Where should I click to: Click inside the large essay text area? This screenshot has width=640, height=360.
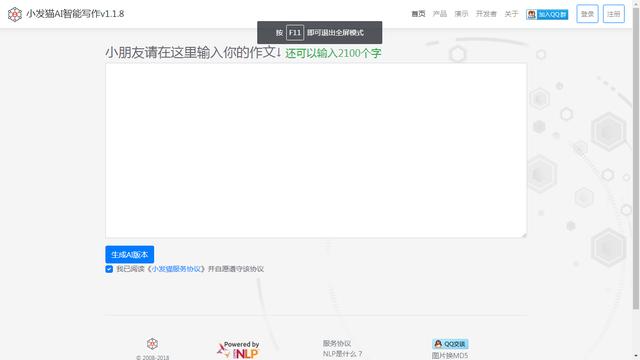(x=316, y=151)
